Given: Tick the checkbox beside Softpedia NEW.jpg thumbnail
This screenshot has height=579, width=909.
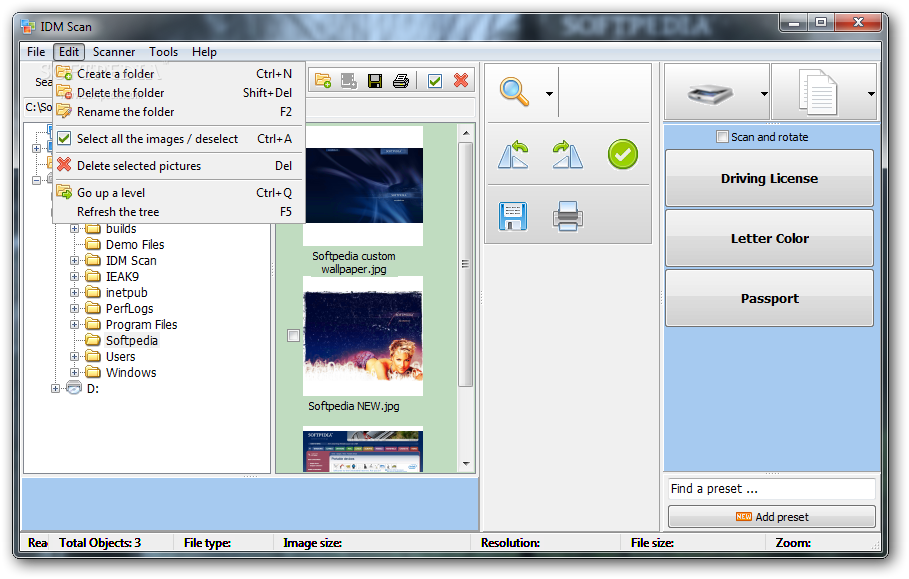Looking at the screenshot, I should (293, 336).
